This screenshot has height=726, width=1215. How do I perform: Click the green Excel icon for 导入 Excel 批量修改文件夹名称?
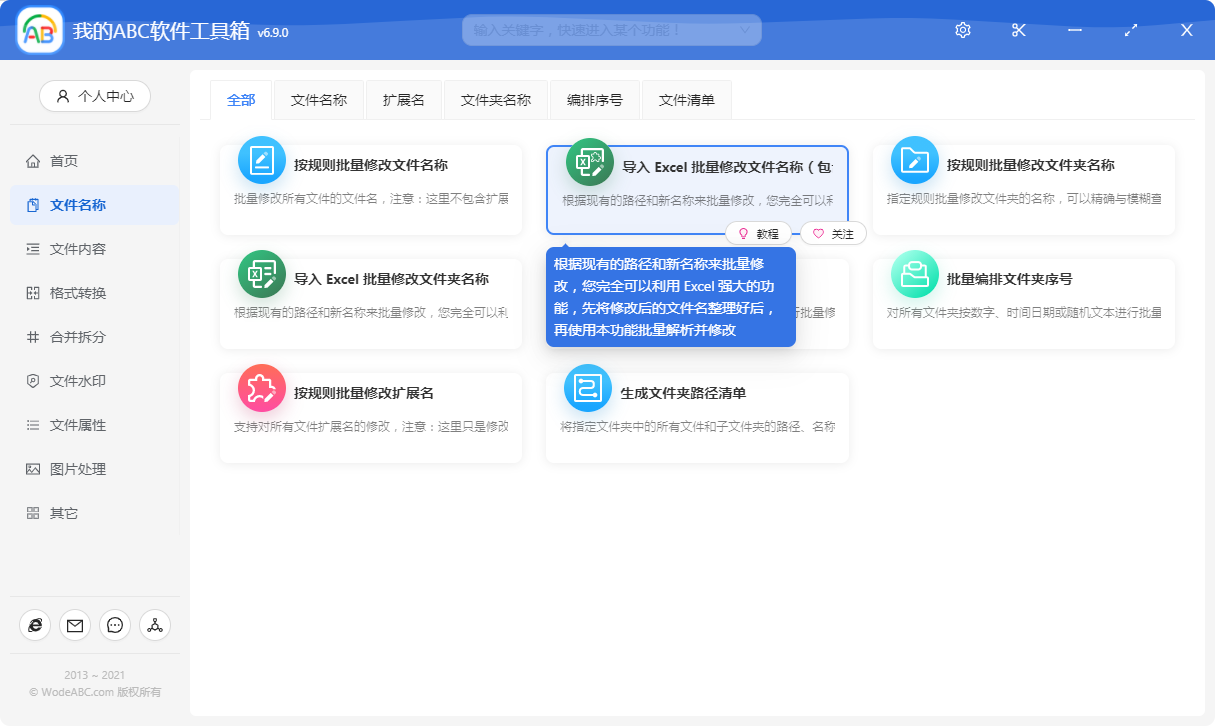coord(262,274)
